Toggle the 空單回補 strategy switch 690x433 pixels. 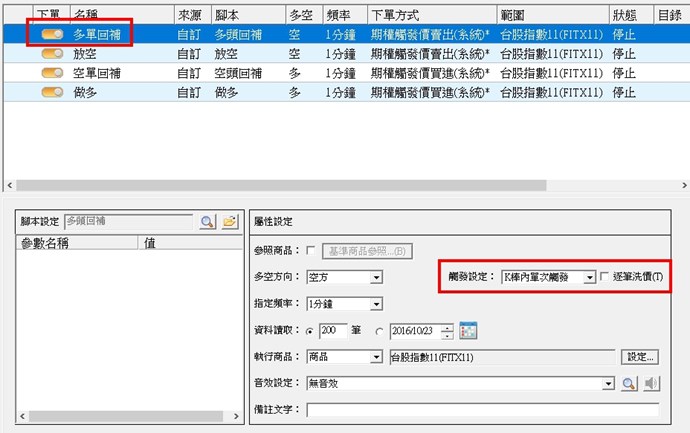pyautogui.click(x=52, y=72)
